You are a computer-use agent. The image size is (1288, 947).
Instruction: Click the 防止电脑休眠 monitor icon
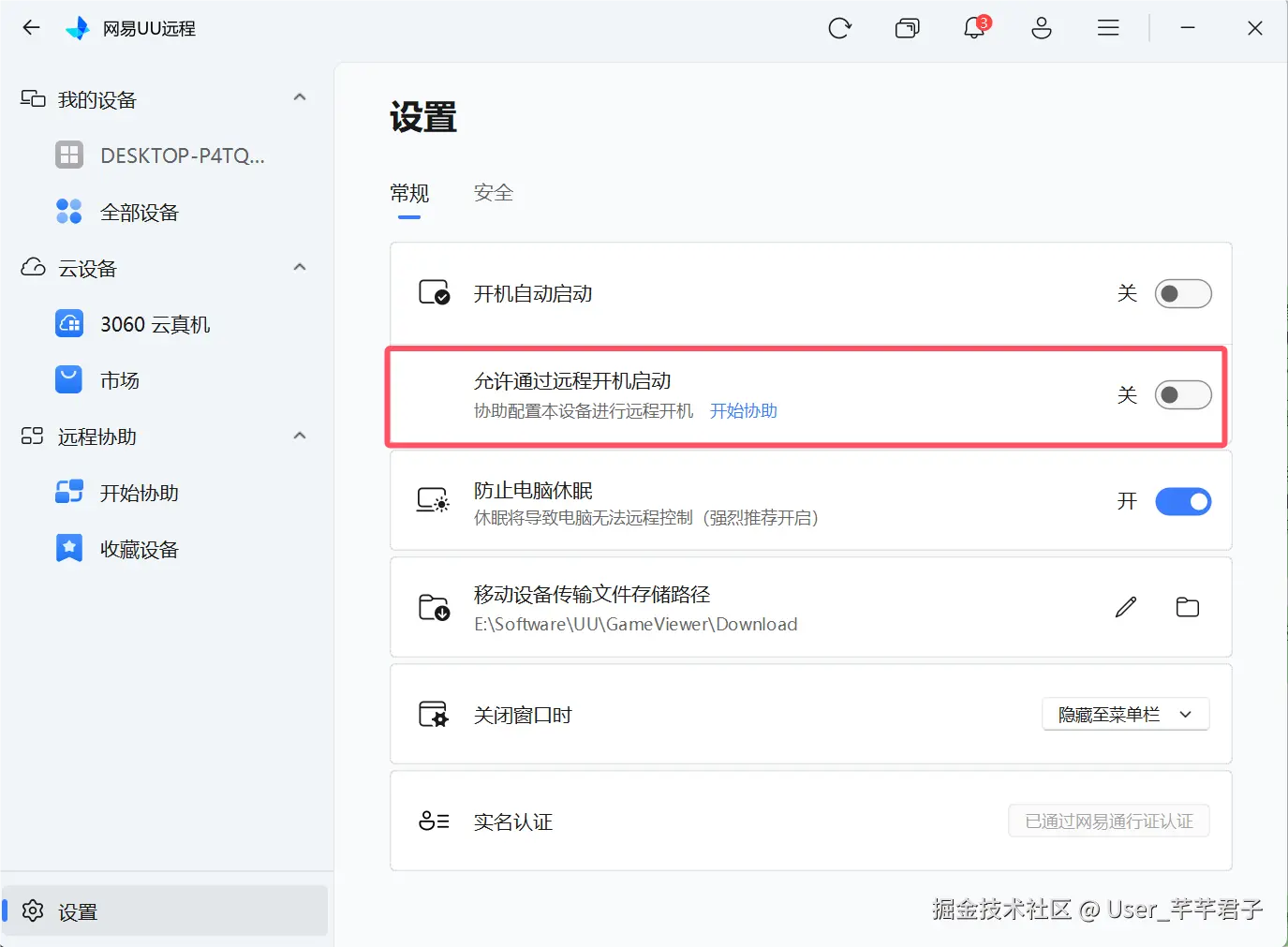(434, 501)
